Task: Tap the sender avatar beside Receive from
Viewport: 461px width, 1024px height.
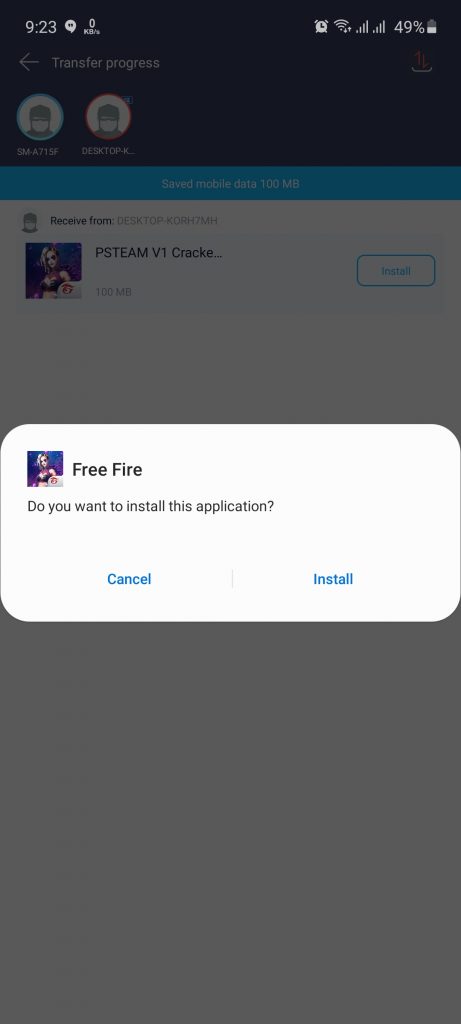Action: (28, 222)
